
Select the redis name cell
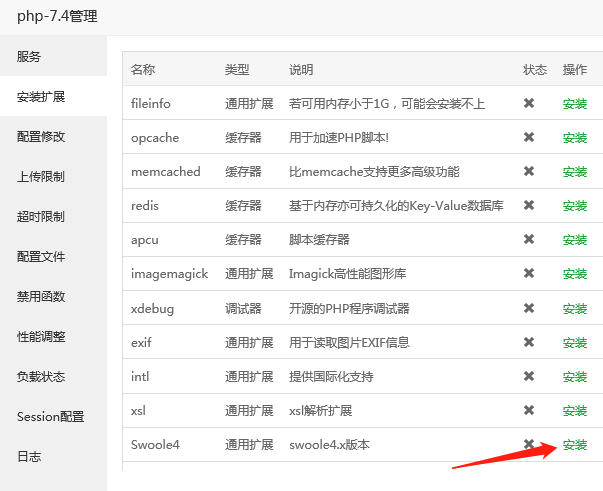tap(145, 206)
